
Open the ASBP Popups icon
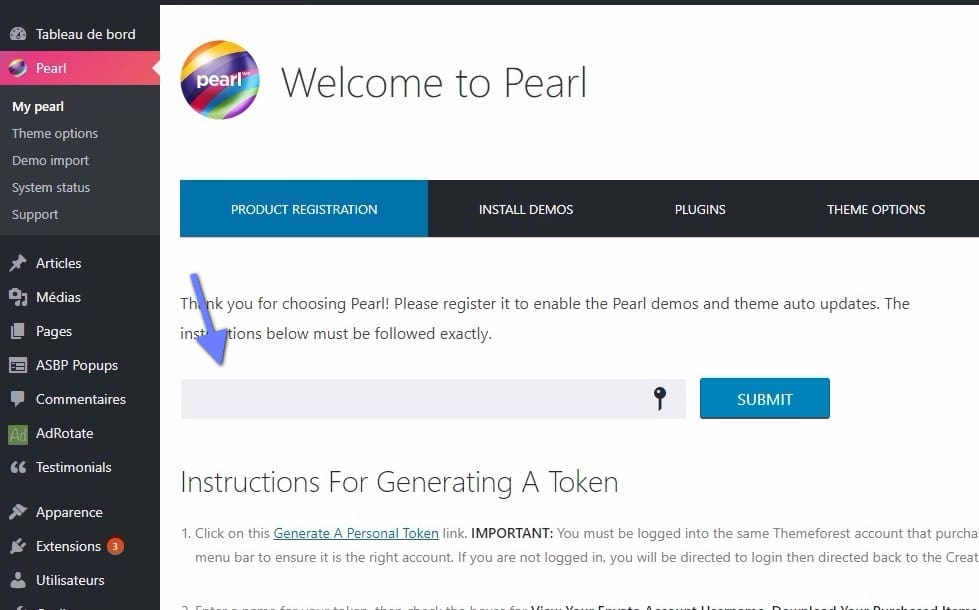pos(20,365)
